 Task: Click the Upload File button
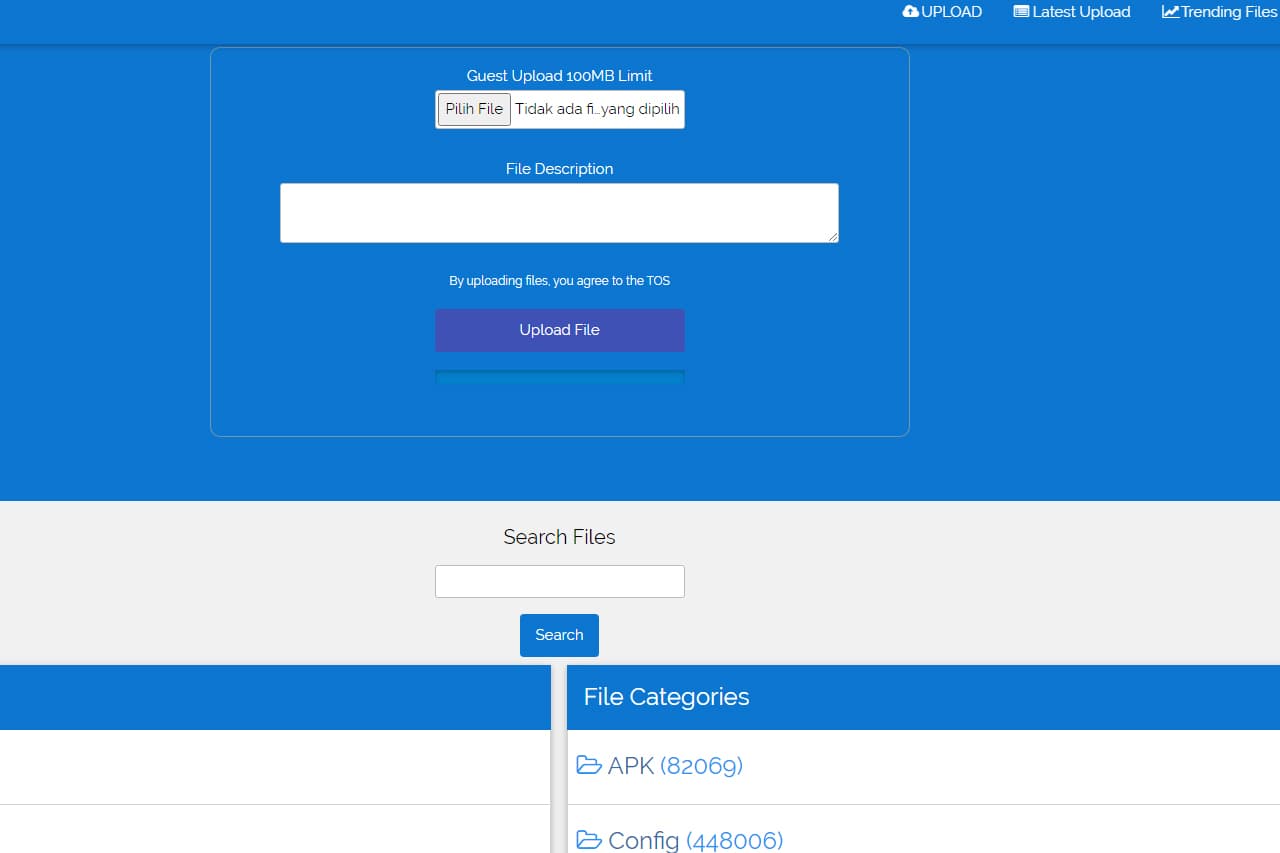(x=560, y=330)
